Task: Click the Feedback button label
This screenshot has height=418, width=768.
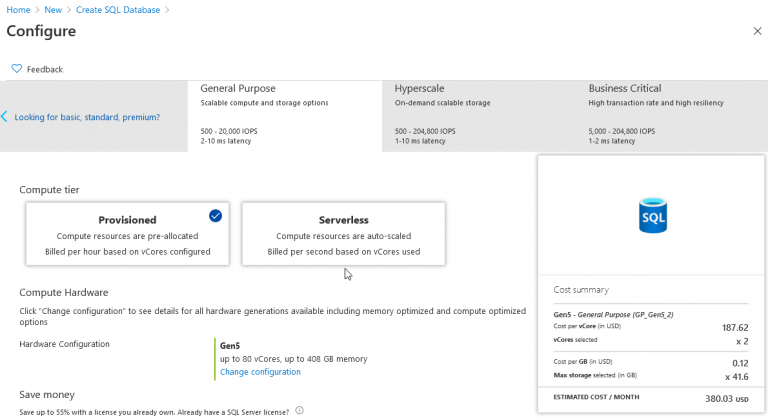Action: click(x=45, y=69)
